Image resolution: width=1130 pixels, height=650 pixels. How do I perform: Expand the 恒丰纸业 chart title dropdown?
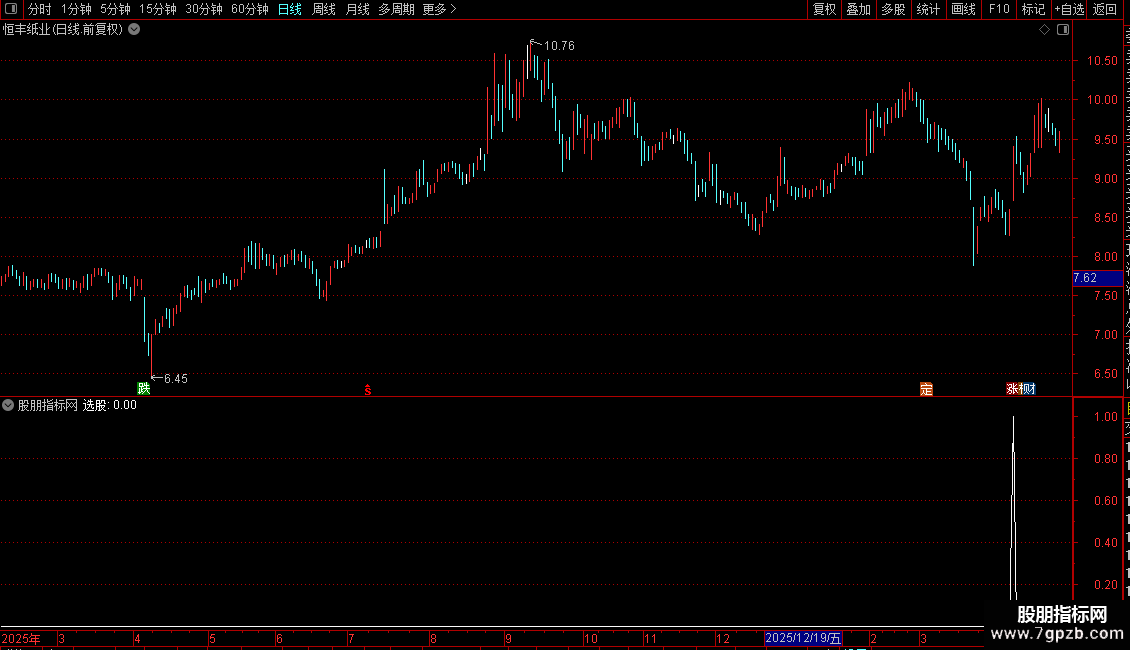[134, 30]
